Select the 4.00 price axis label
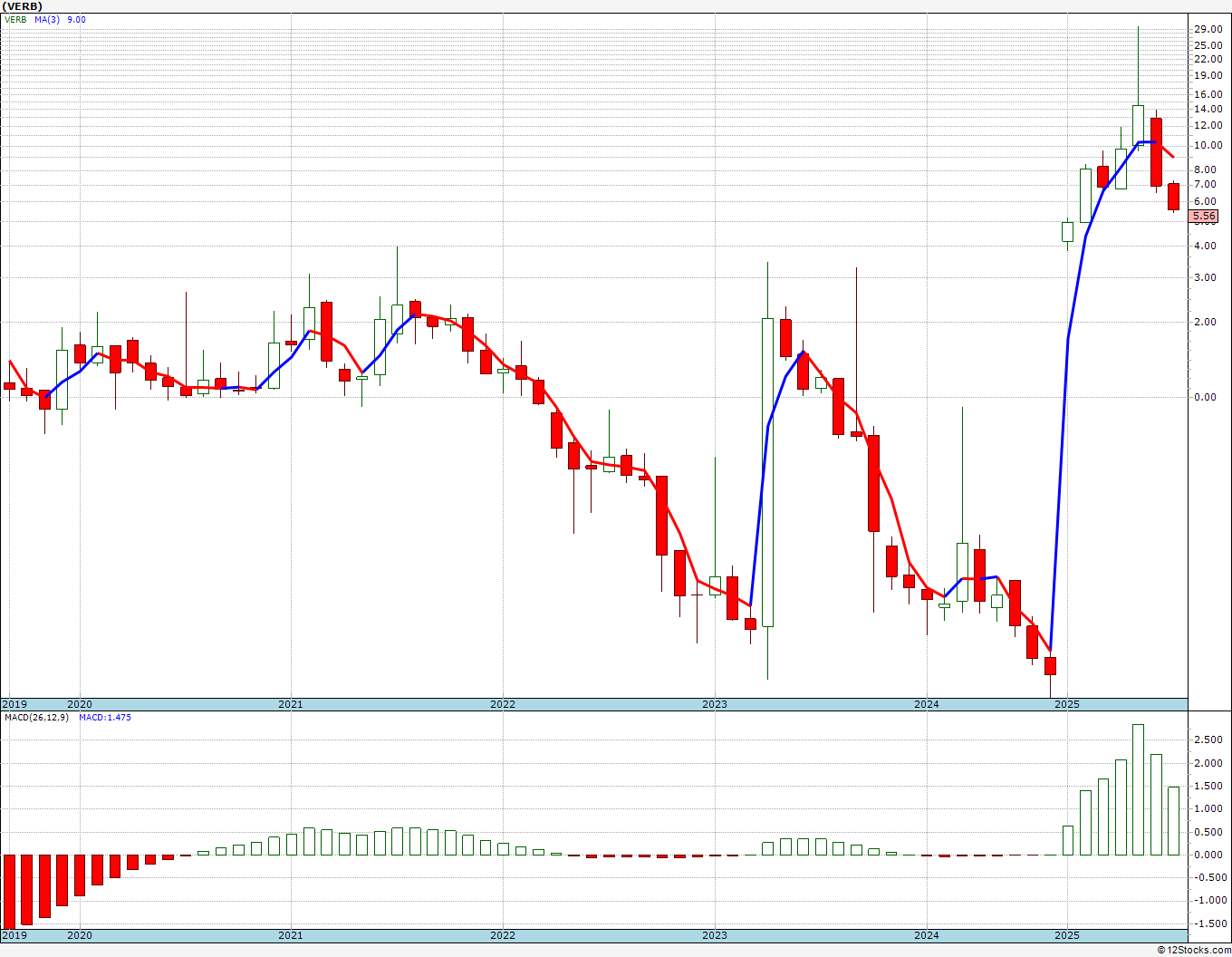This screenshot has width=1232, height=957. tap(1206, 246)
